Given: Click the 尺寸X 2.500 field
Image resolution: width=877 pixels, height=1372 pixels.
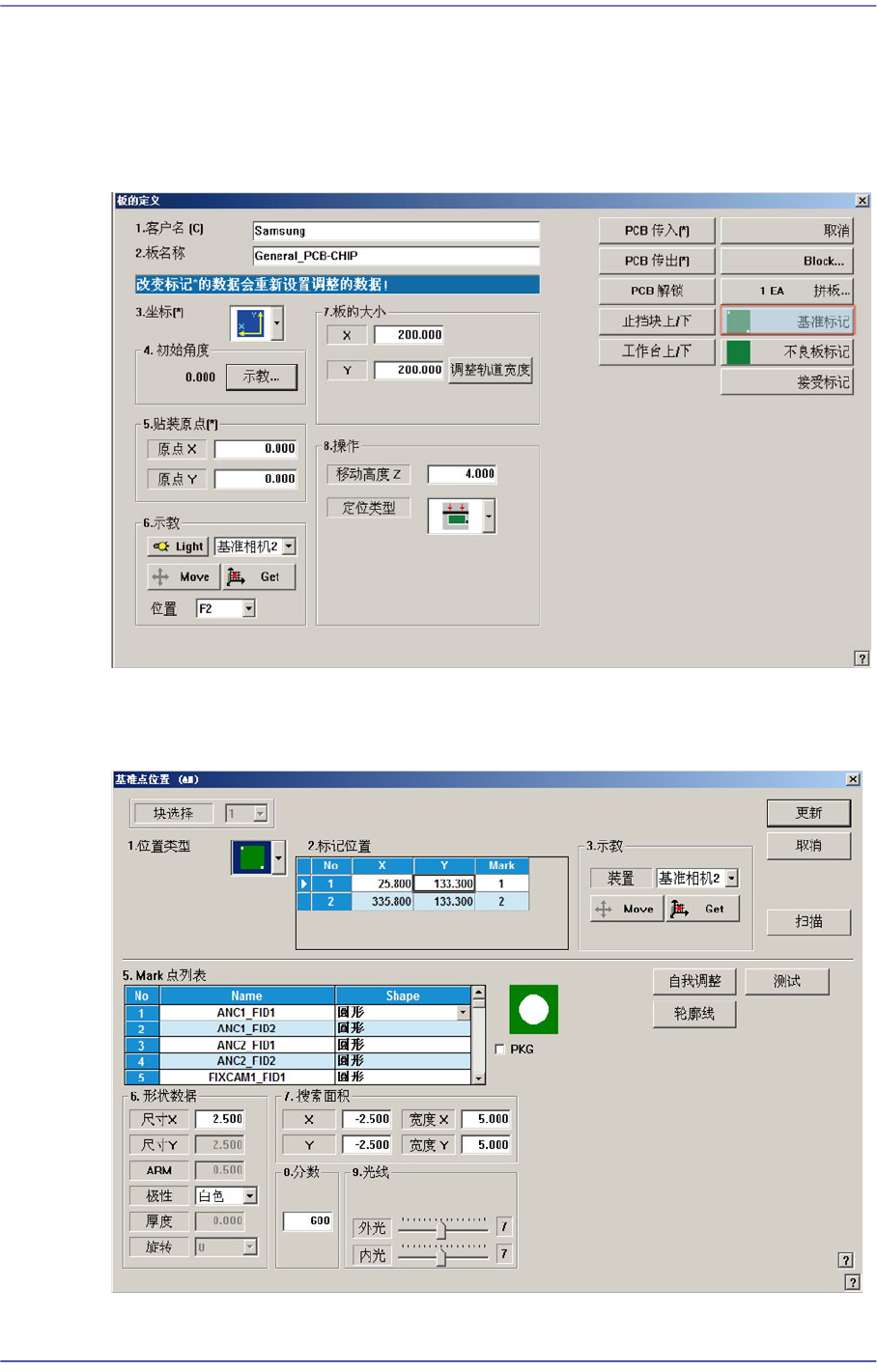Looking at the screenshot, I should pos(220,1119).
